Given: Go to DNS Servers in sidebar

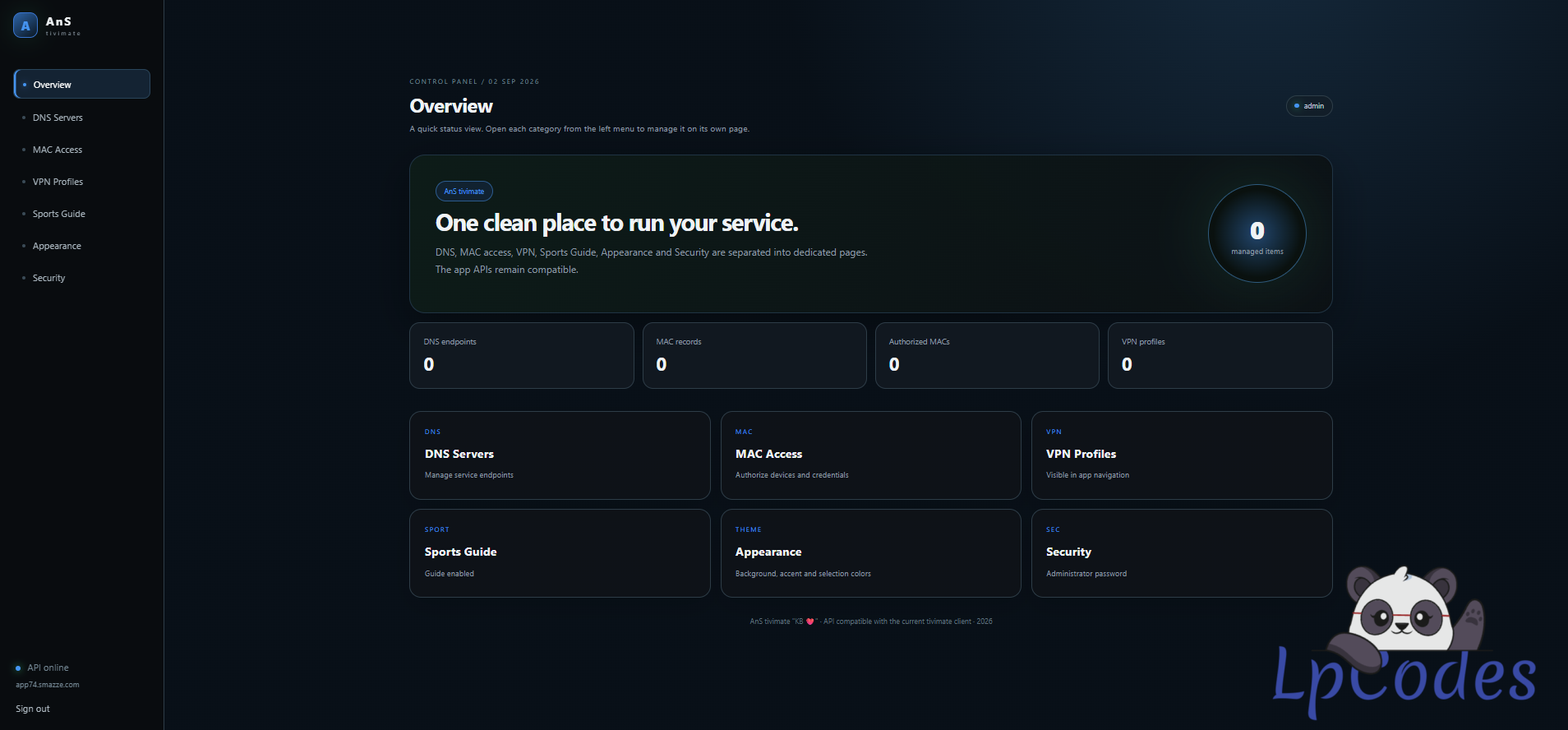Looking at the screenshot, I should tap(82, 118).
